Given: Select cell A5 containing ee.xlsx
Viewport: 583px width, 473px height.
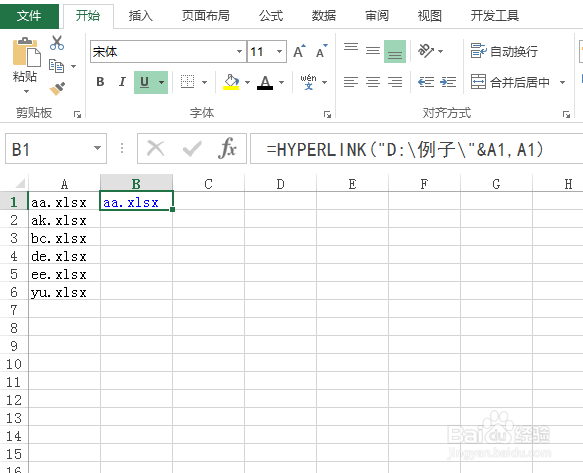Looking at the screenshot, I should [x=64, y=274].
